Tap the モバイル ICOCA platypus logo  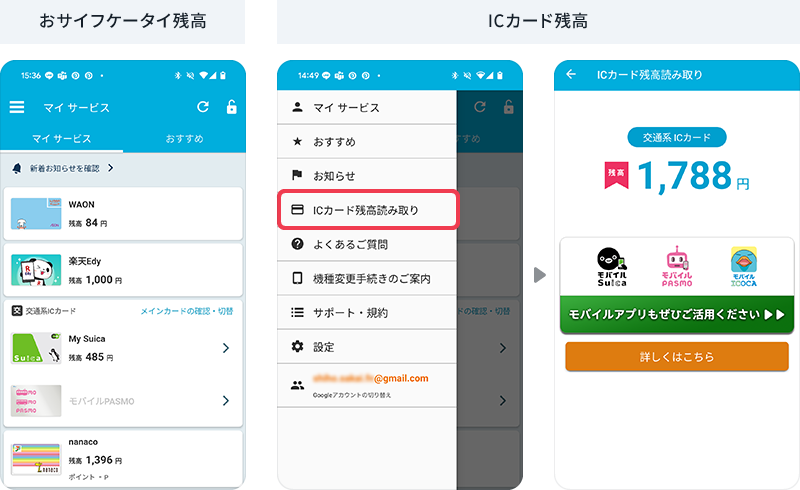pyautogui.click(x=743, y=266)
